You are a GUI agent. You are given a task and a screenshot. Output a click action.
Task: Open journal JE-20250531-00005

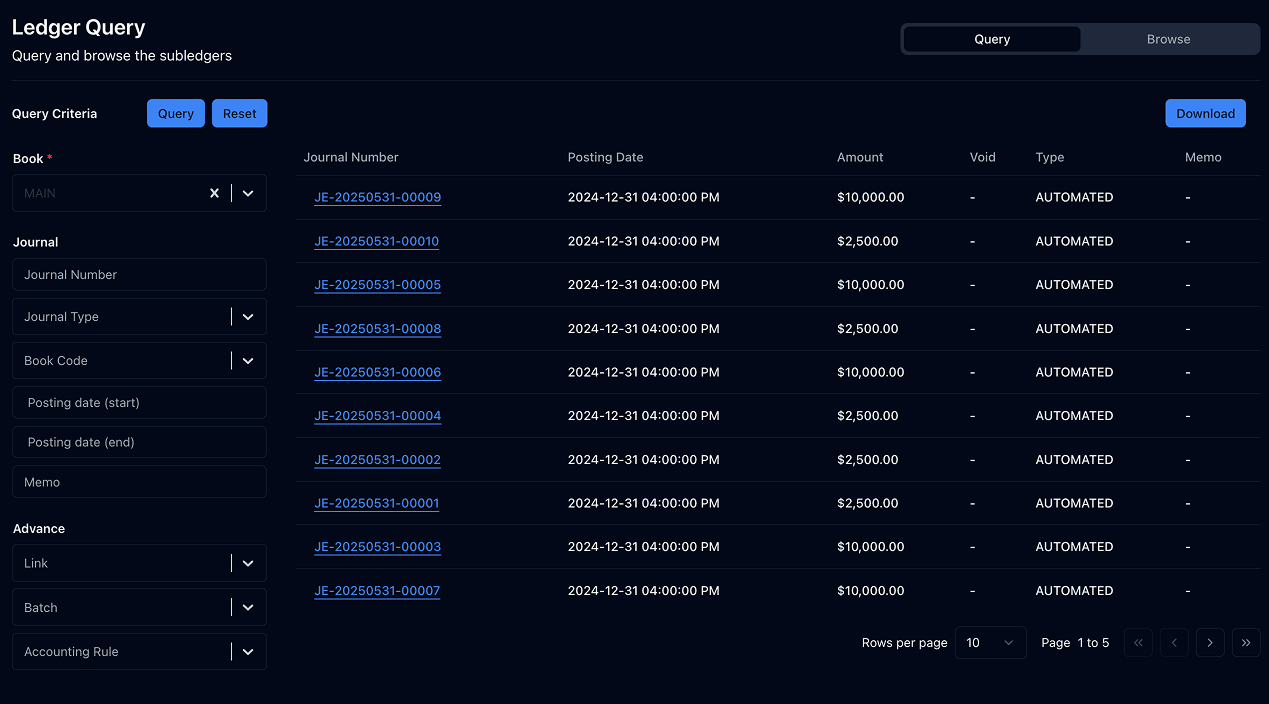(378, 284)
